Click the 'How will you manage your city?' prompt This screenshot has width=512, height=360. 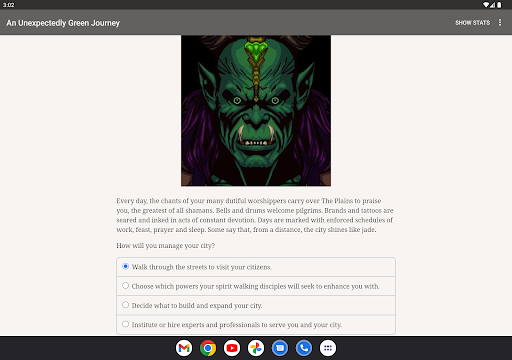(166, 246)
